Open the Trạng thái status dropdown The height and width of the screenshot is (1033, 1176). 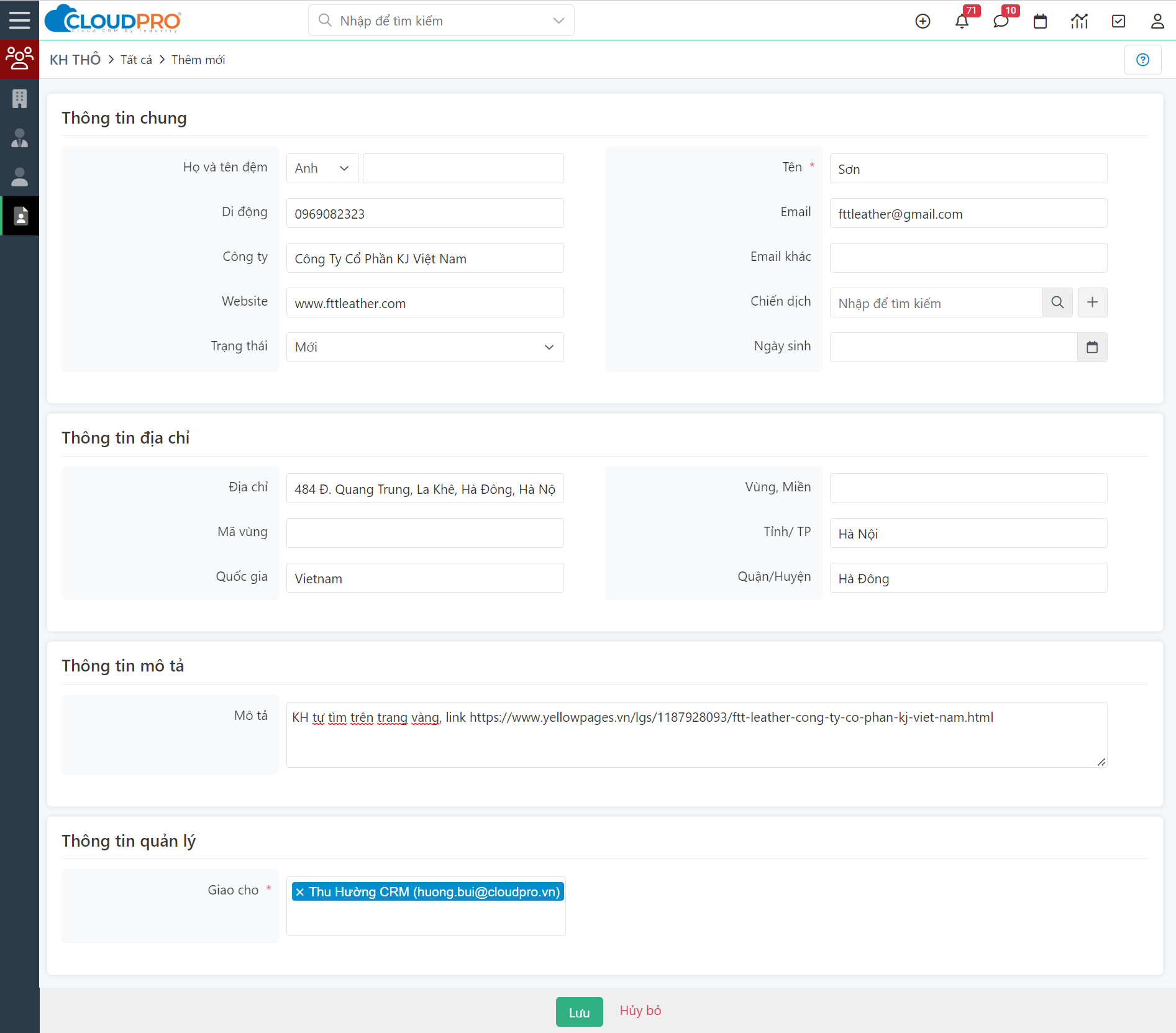[425, 347]
